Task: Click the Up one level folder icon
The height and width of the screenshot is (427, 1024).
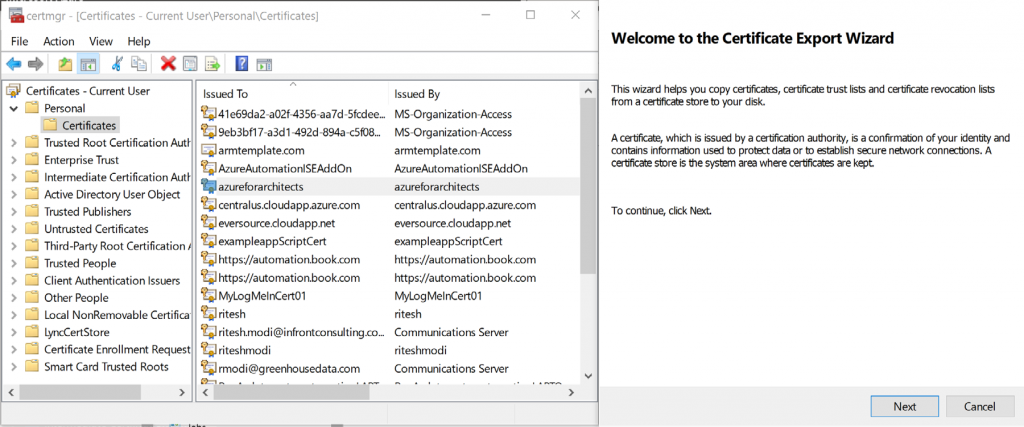Action: tap(65, 64)
